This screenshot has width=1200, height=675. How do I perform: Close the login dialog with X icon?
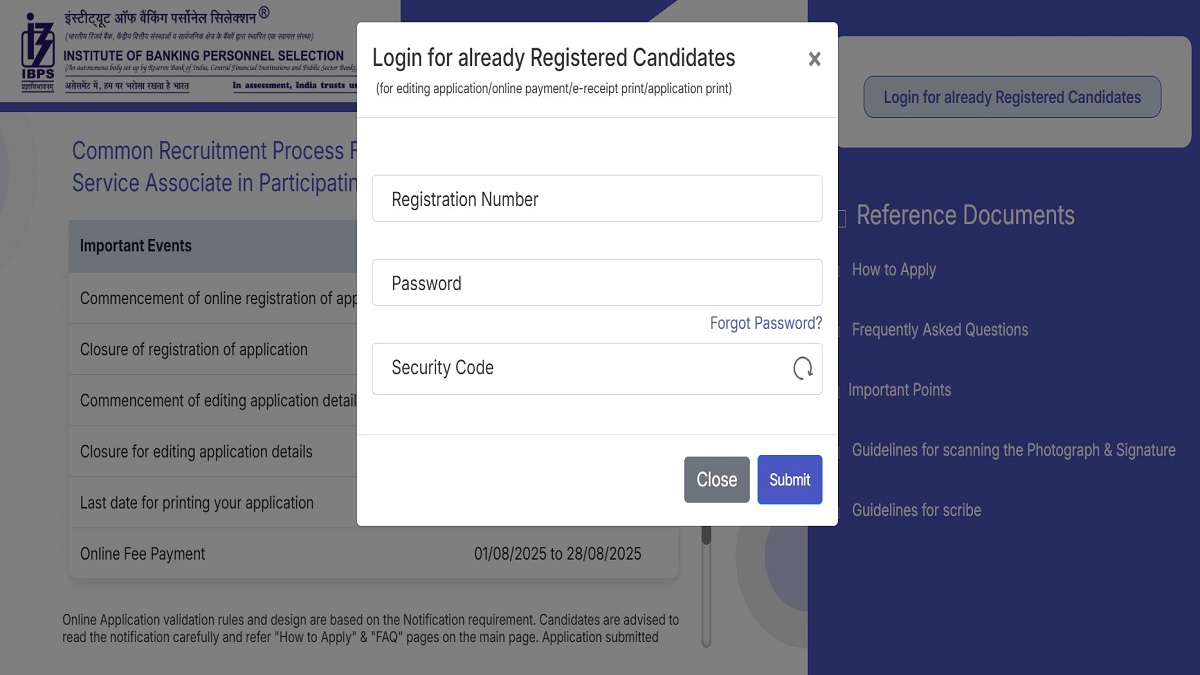coord(814,59)
